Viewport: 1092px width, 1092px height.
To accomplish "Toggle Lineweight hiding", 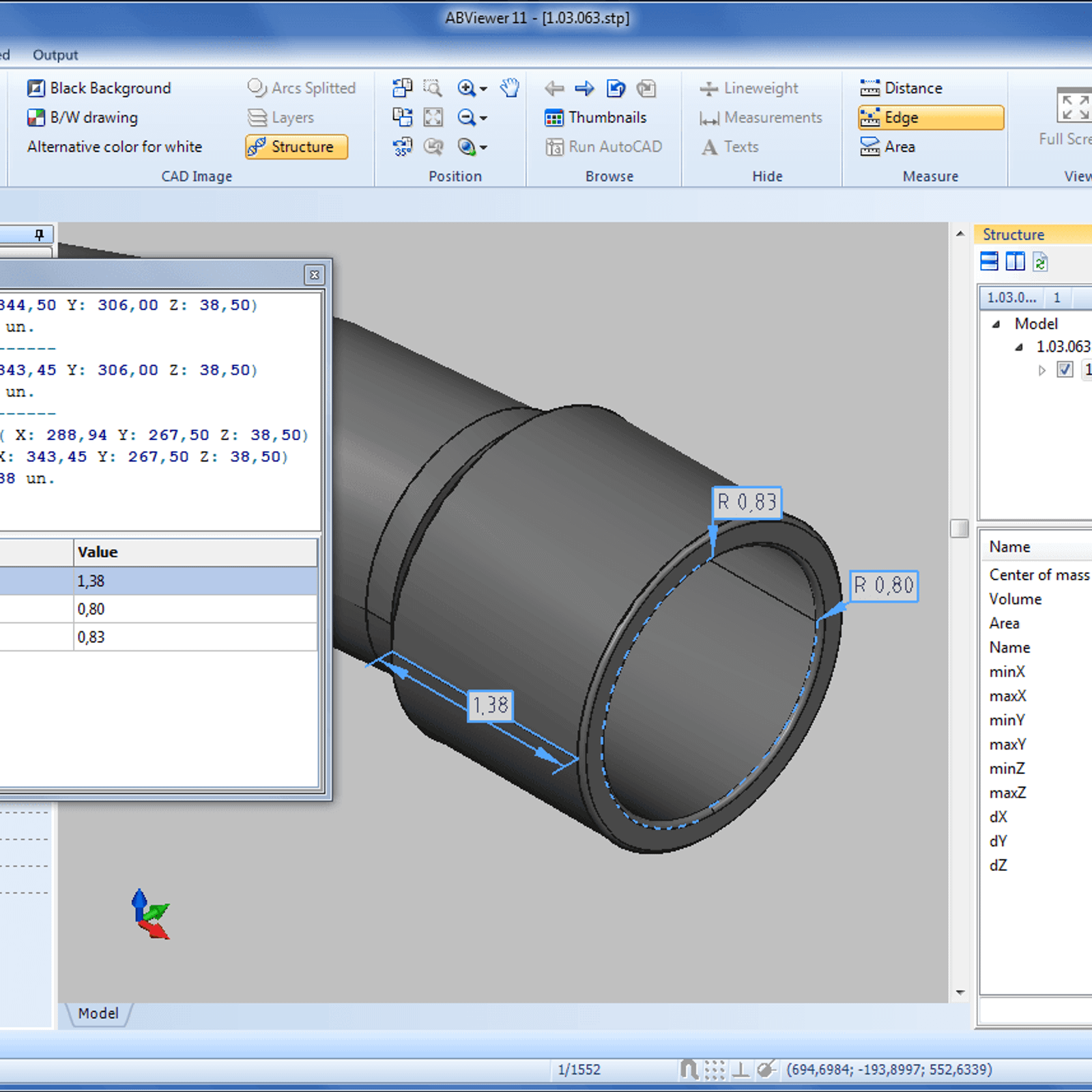I will 749,88.
